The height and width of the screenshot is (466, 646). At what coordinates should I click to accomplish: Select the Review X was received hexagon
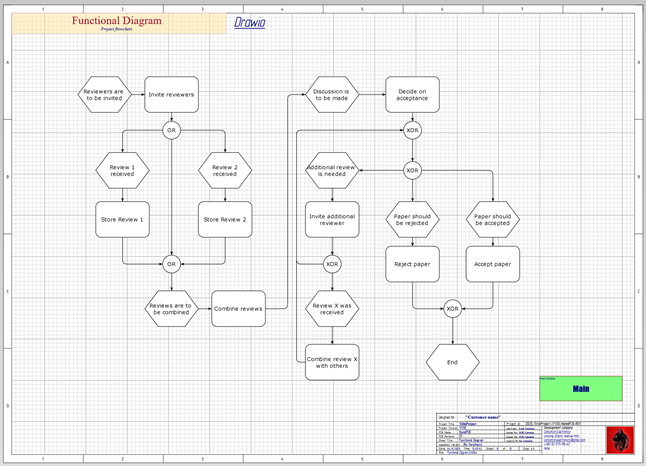click(331, 310)
